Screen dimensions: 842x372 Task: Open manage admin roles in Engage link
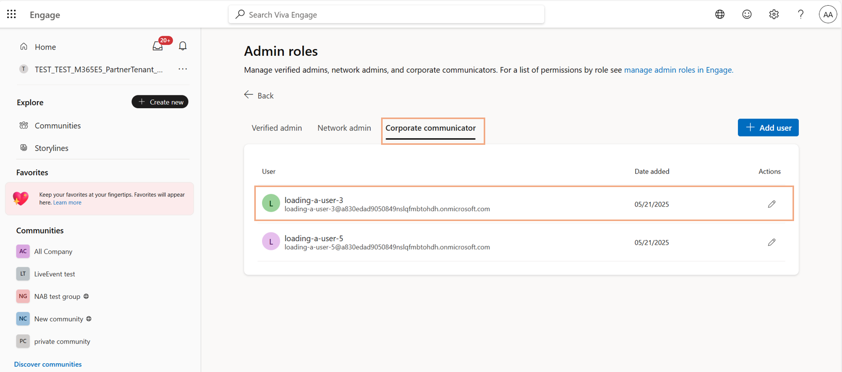(678, 70)
